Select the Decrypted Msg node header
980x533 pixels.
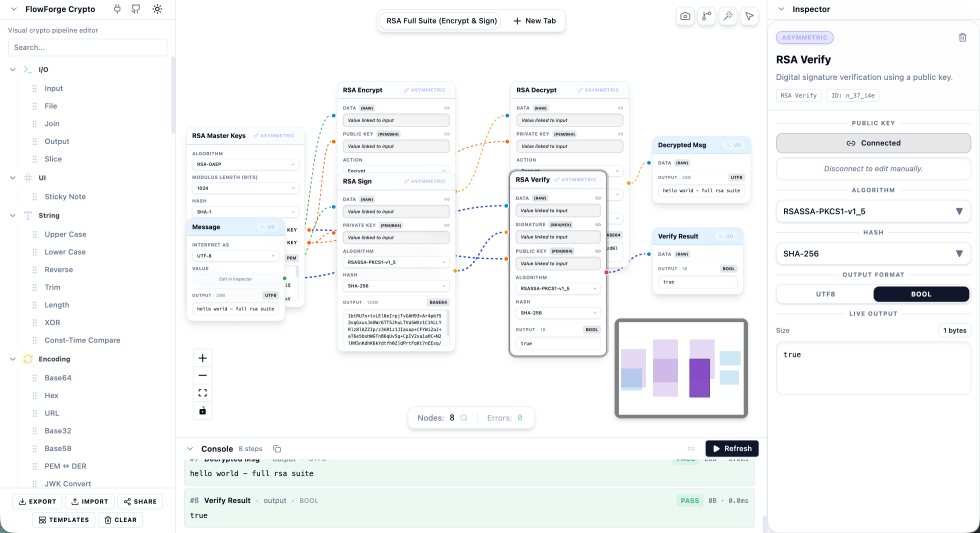(701, 145)
